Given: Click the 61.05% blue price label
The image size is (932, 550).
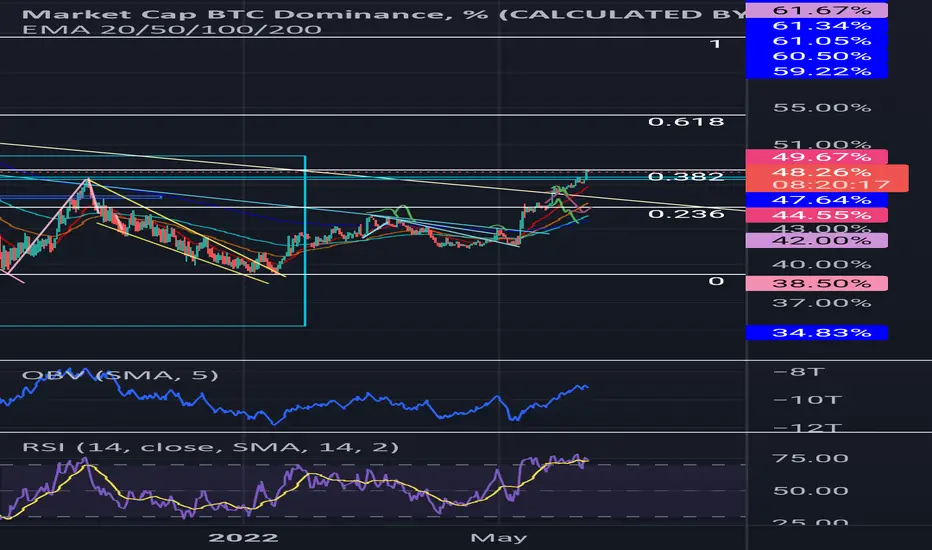Looking at the screenshot, I should [x=816, y=41].
